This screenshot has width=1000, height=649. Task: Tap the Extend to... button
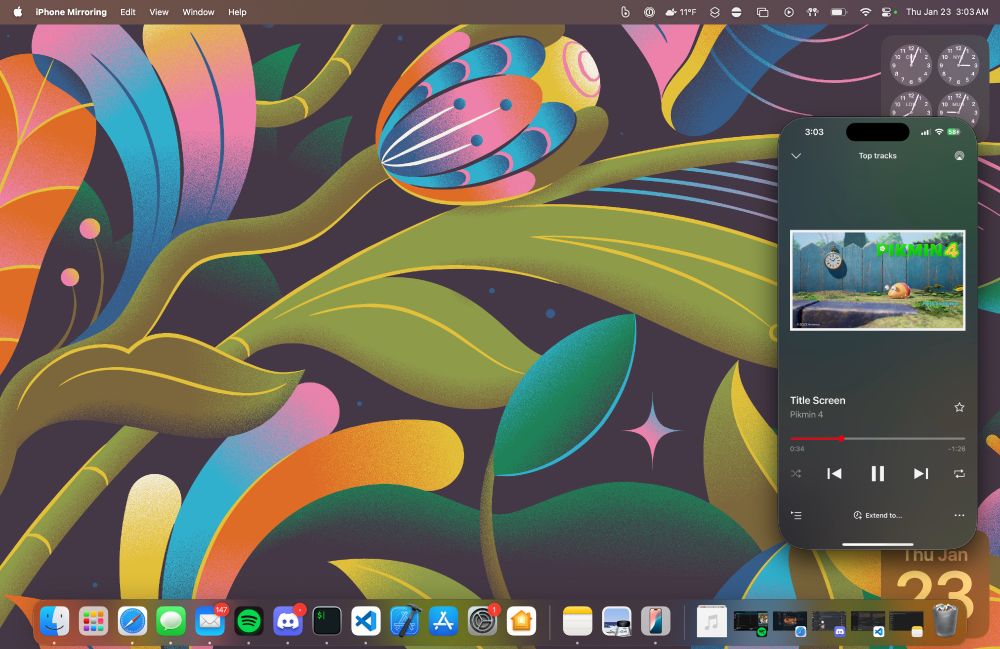(878, 515)
